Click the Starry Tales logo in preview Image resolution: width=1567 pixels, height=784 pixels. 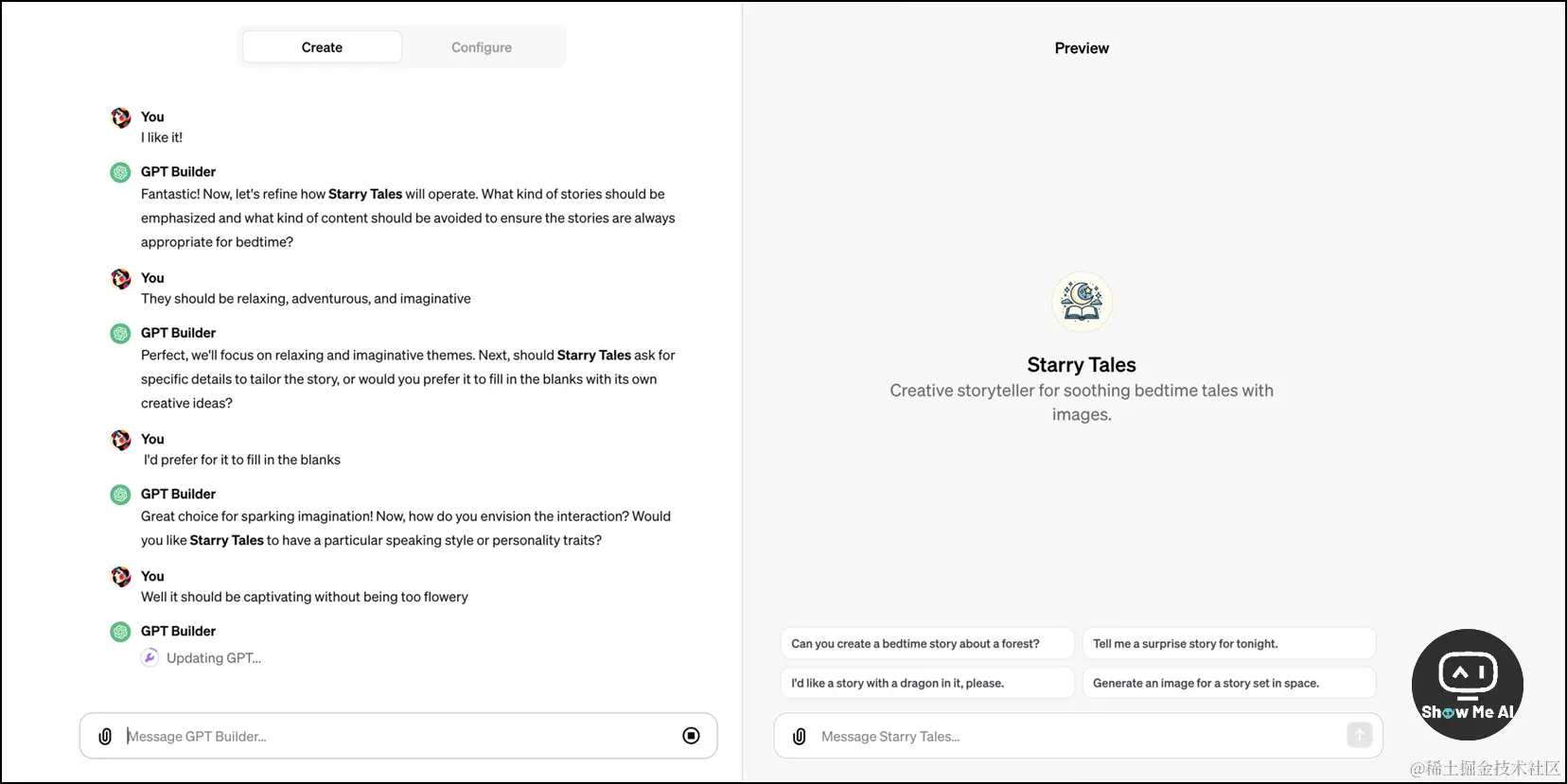tap(1082, 302)
